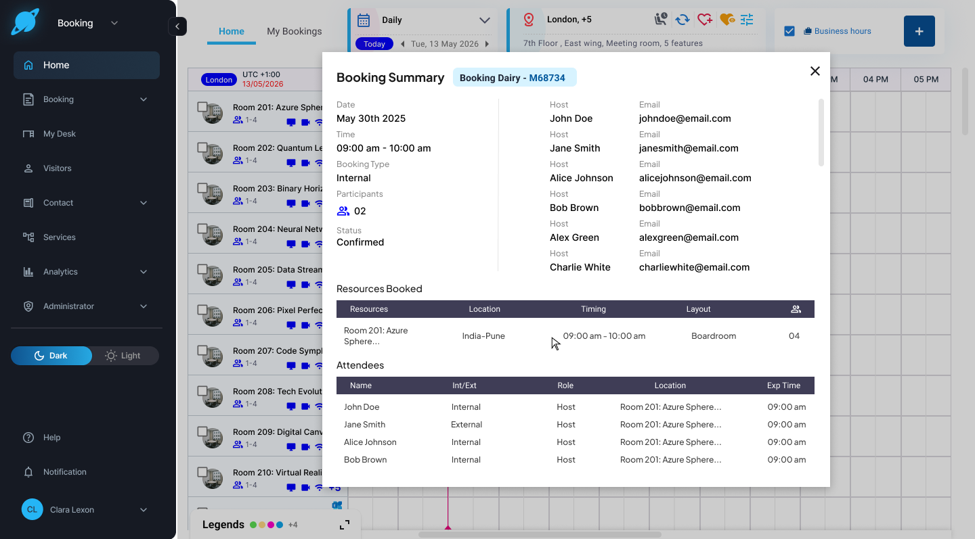The width and height of the screenshot is (975, 539).
Task: Click the calendar icon beside Daily
Action: pos(364,20)
